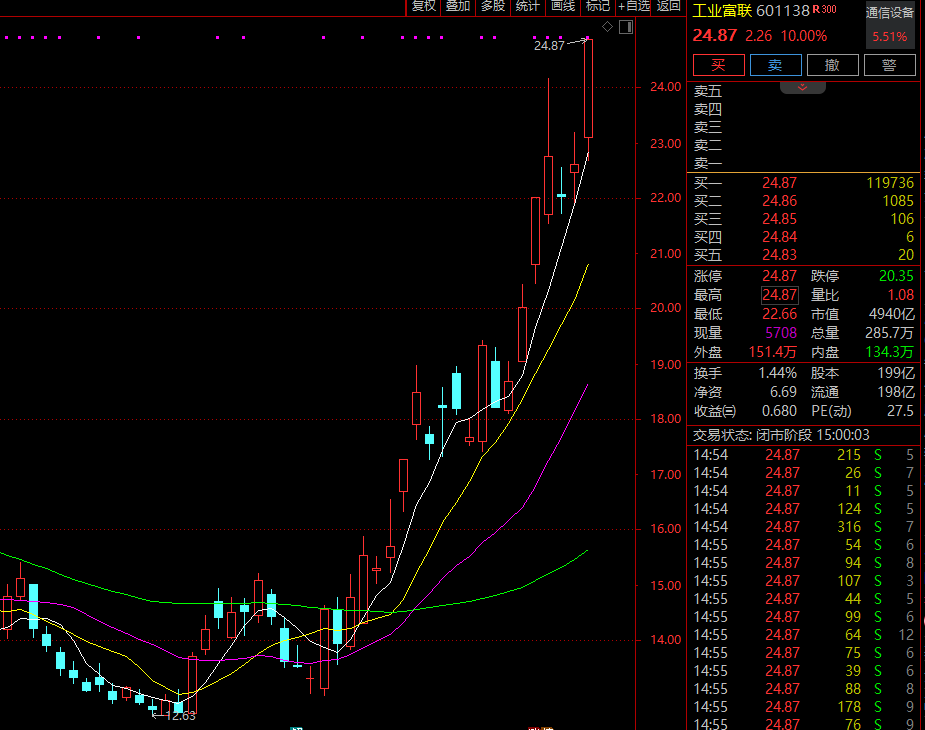Click the 12.63 low price marker
This screenshot has width=925, height=730.
point(180,716)
